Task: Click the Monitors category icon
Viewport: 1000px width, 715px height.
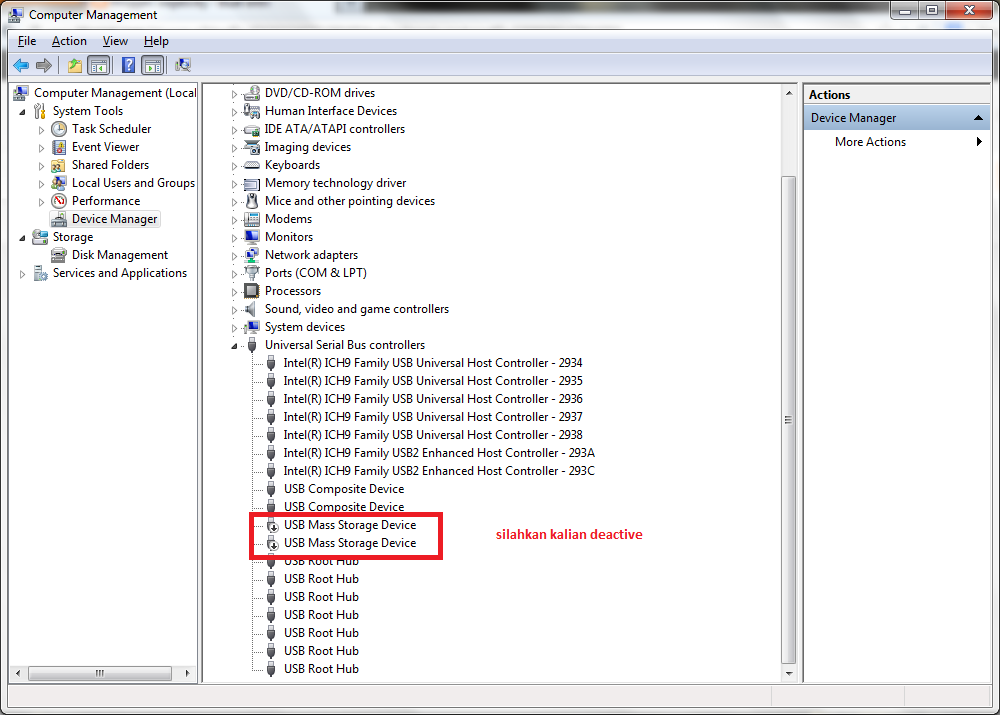Action: (252, 237)
